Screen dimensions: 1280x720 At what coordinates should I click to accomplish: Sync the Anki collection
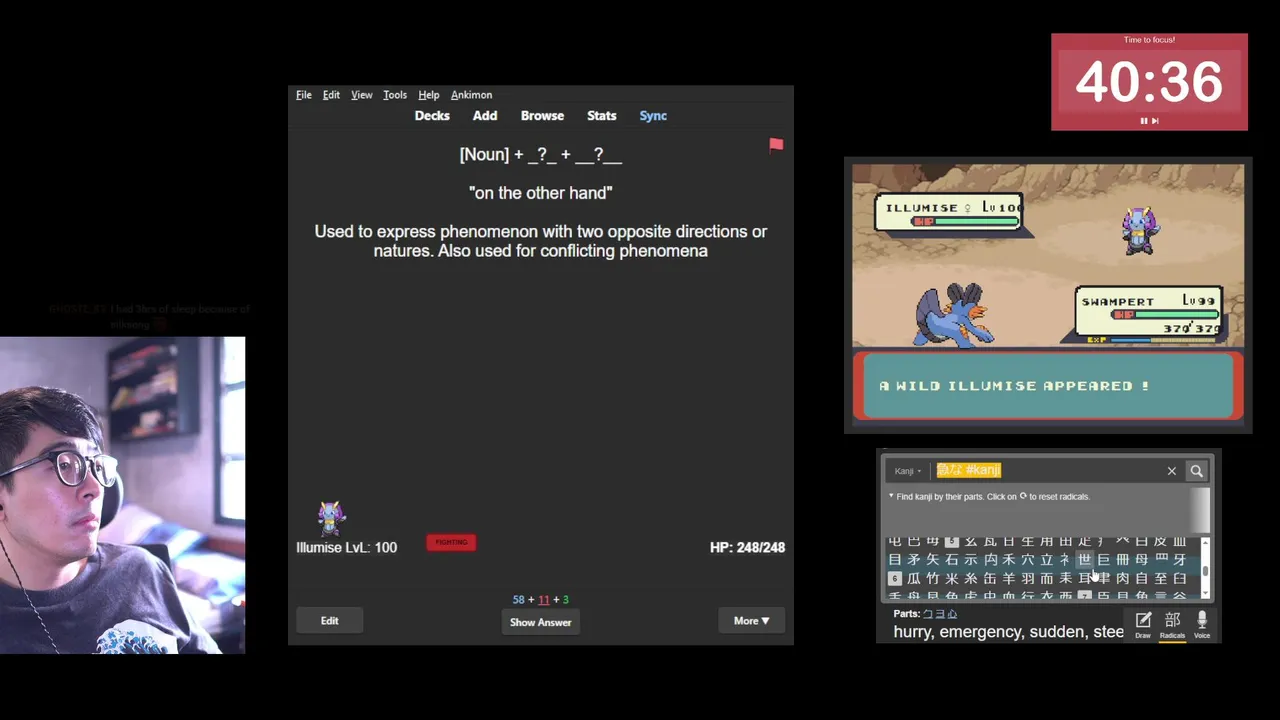(653, 116)
